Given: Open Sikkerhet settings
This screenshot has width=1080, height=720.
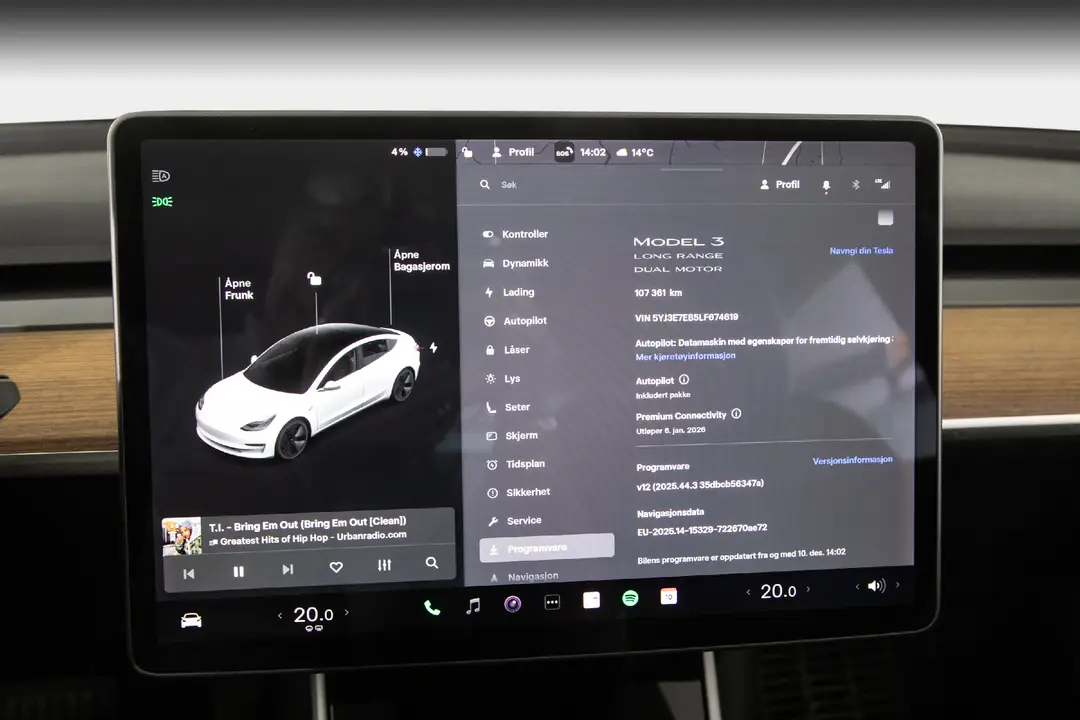Looking at the screenshot, I should [x=519, y=493].
